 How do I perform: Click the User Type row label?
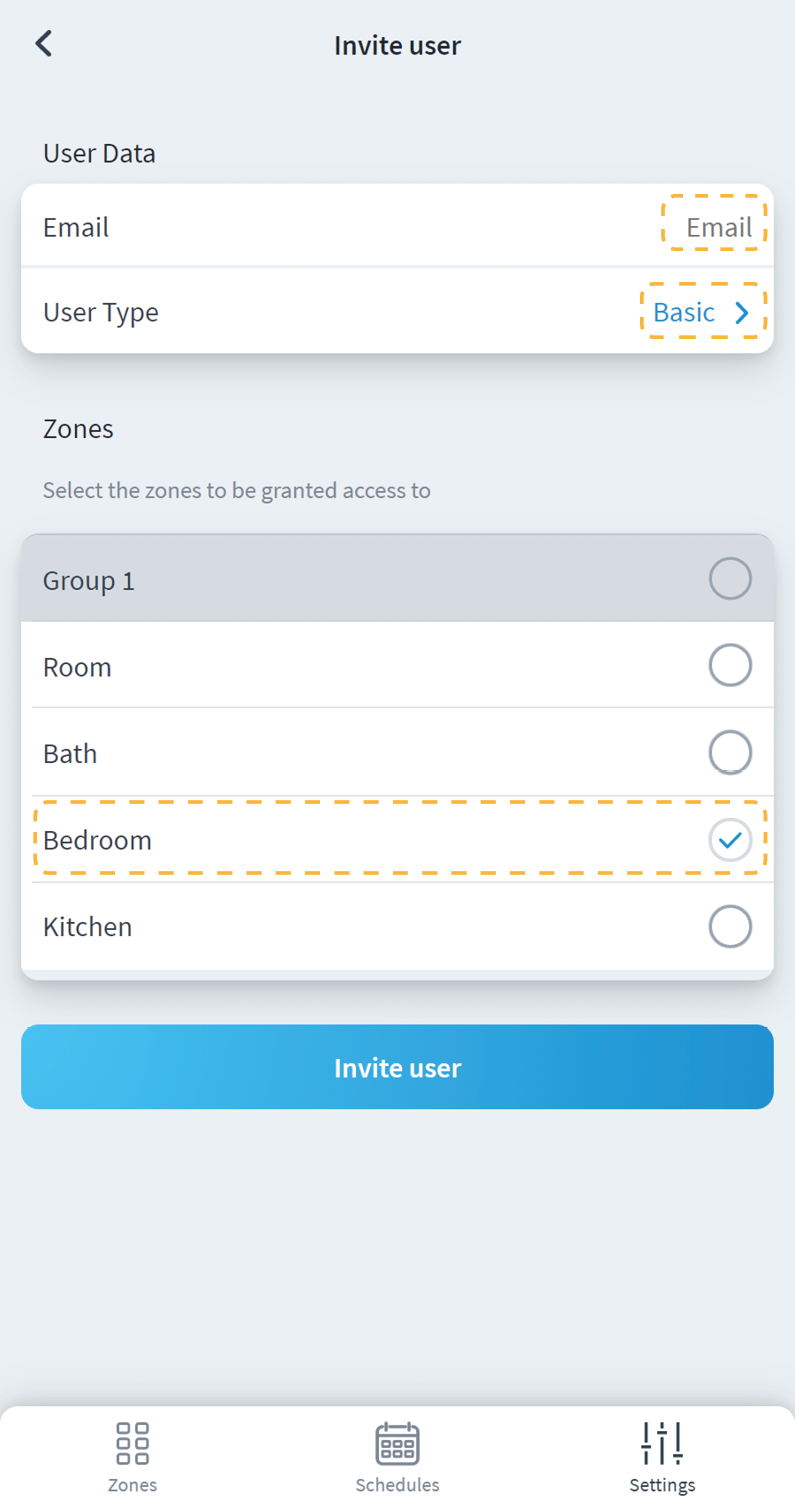(x=101, y=313)
